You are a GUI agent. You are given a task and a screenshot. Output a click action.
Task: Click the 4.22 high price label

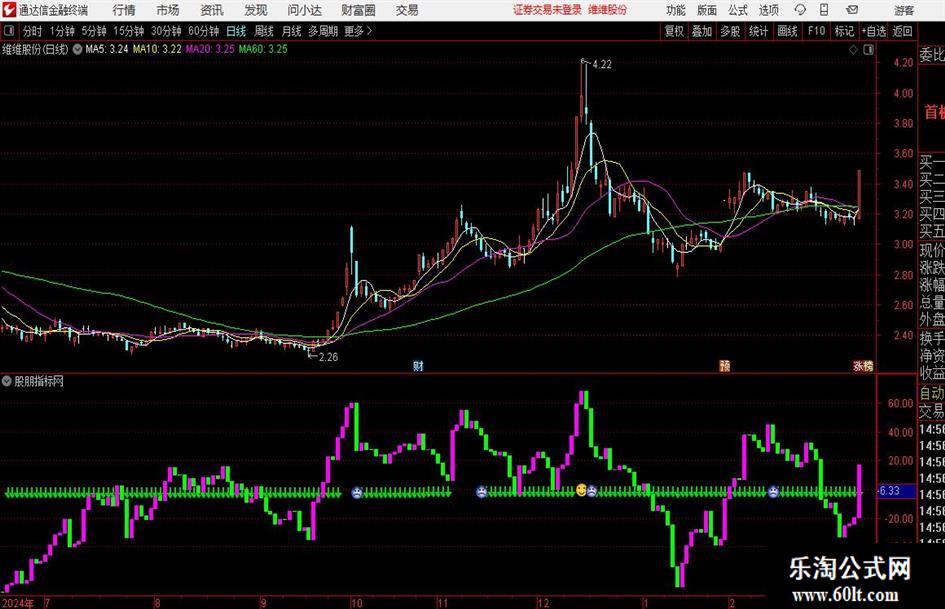point(602,64)
